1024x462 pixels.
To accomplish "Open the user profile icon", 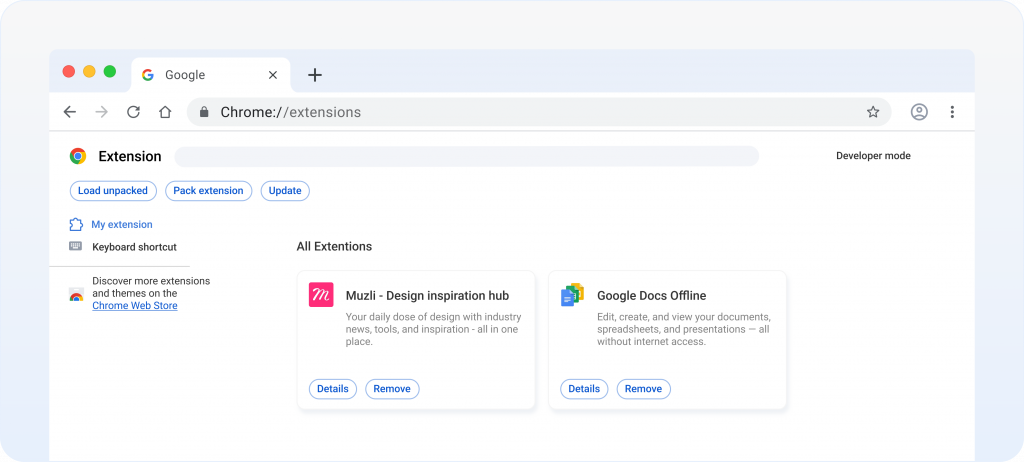I will click(919, 112).
